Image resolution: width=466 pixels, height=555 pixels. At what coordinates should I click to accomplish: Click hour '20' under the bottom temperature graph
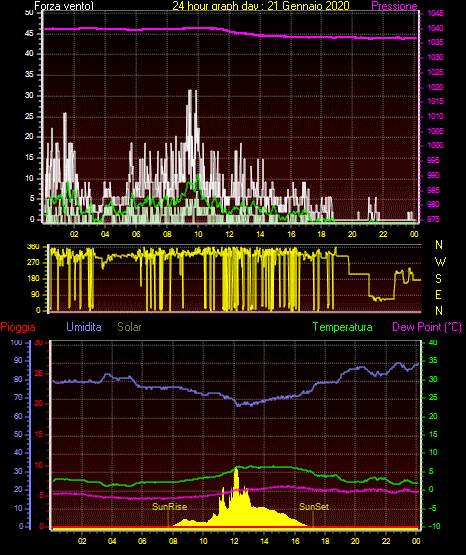point(355,541)
